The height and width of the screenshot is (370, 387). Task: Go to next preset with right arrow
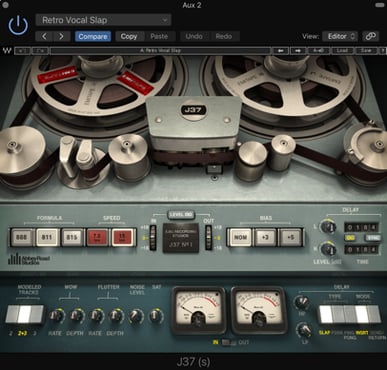tap(61, 36)
